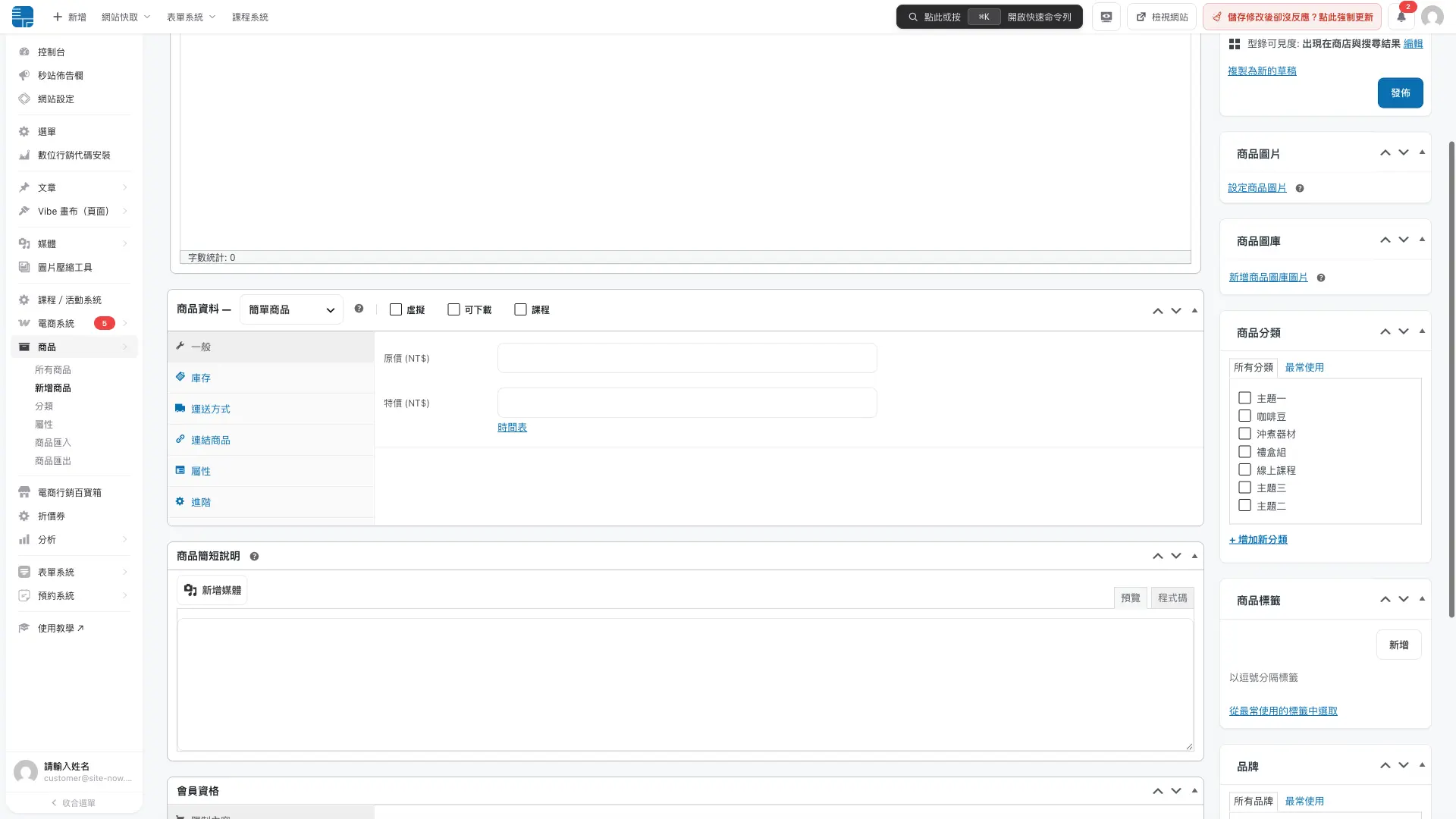1456x819 pixels.
Task: Click the help icon next to product type dropdown
Action: point(359,309)
